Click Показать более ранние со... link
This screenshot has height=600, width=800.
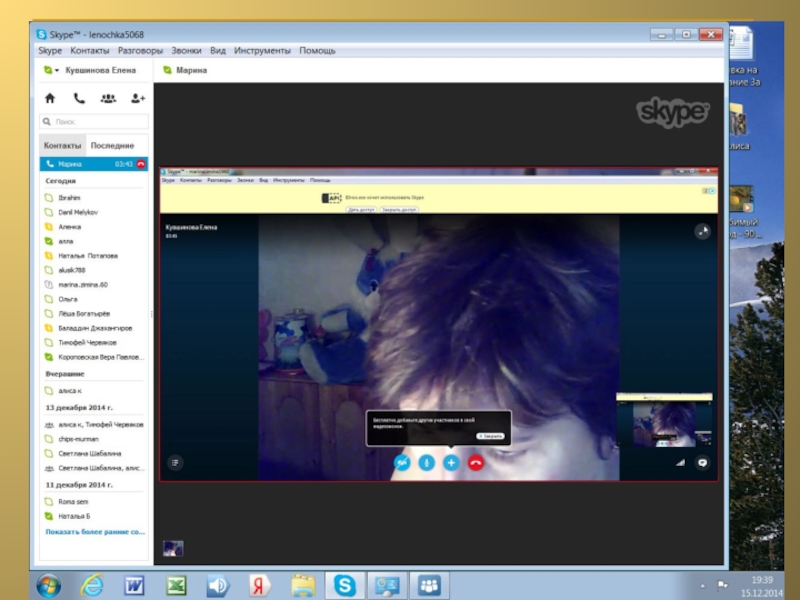tap(95, 532)
